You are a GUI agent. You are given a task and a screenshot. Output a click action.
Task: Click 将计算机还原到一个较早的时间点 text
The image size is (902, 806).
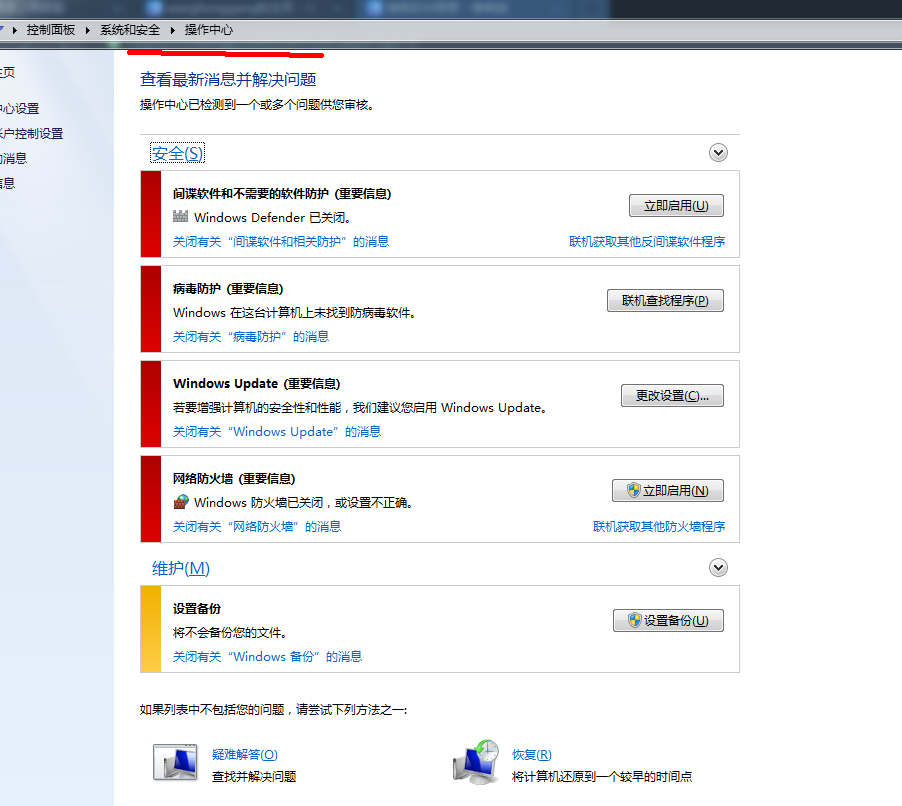coord(602,777)
